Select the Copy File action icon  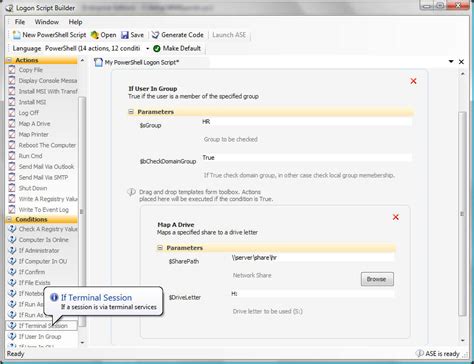(x=12, y=70)
